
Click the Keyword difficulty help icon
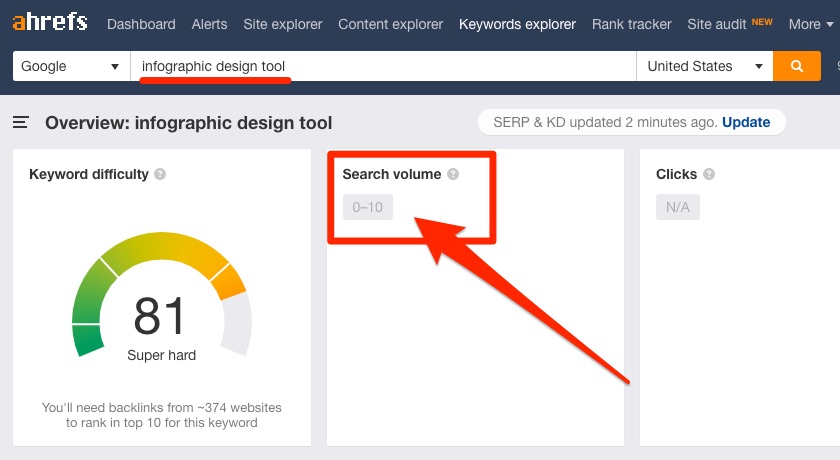click(x=160, y=174)
